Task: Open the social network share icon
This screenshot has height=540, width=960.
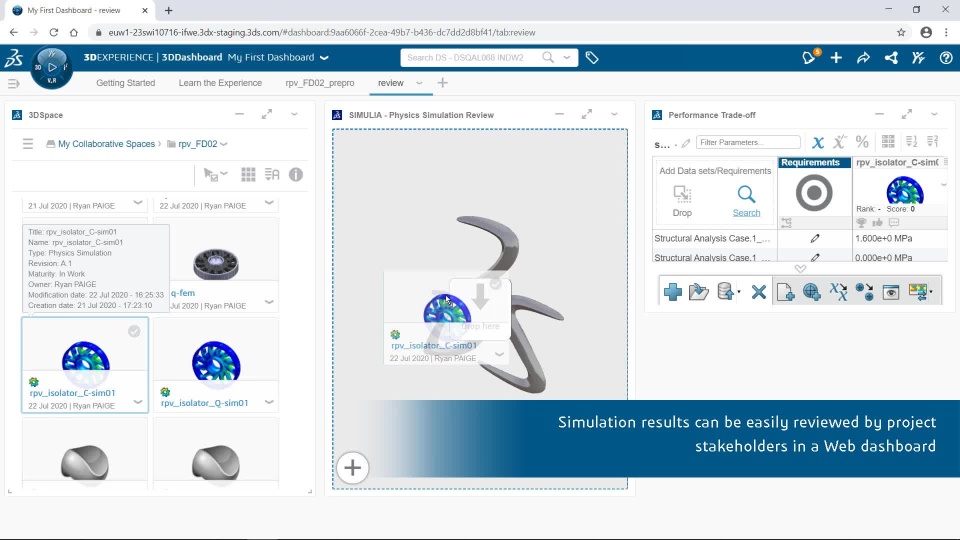Action: (x=891, y=58)
